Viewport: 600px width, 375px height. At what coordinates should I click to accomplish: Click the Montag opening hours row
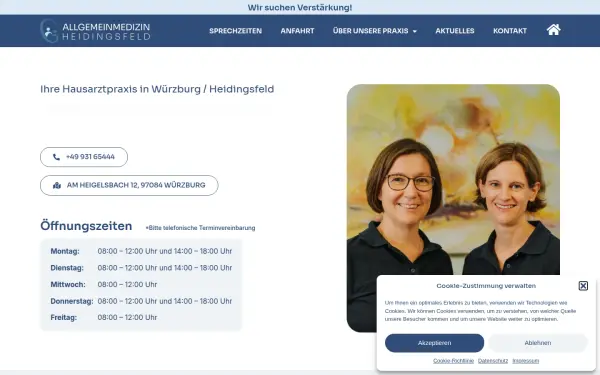click(x=141, y=251)
